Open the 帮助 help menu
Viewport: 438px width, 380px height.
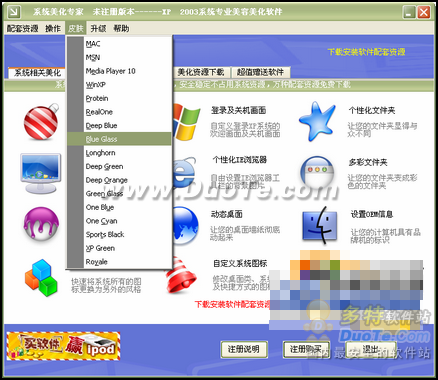coord(121,29)
